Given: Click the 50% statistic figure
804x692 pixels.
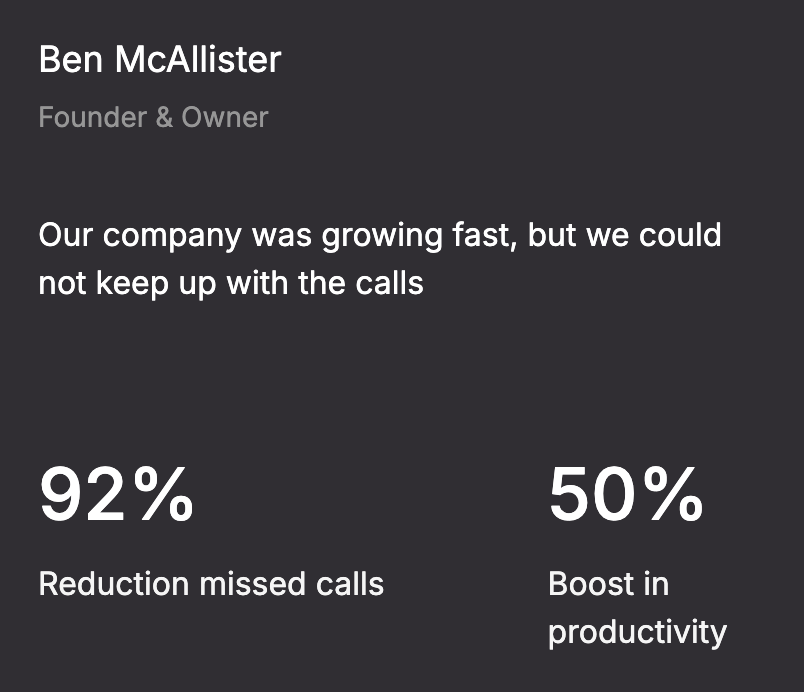Looking at the screenshot, I should pos(626,495).
